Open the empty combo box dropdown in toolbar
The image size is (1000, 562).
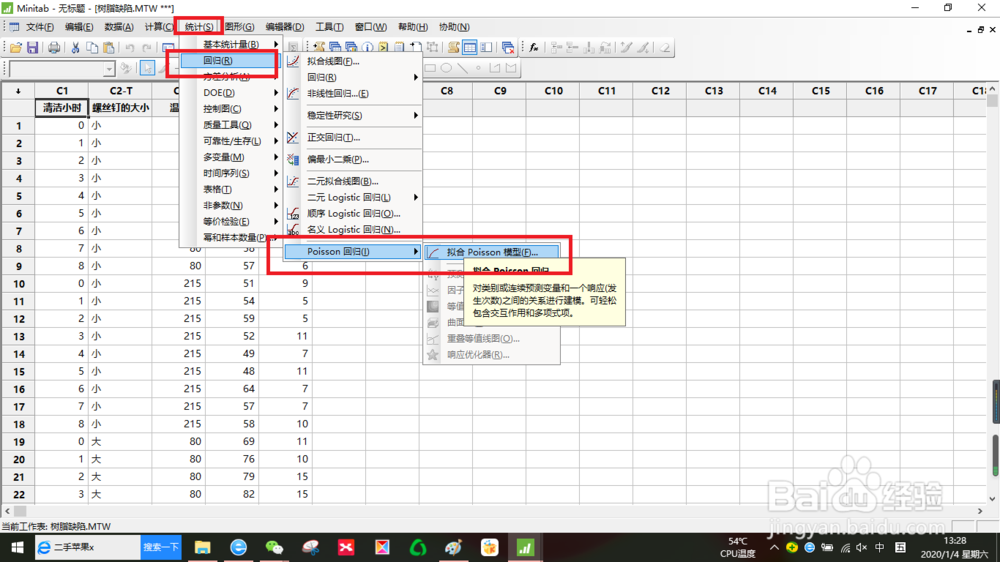point(109,68)
